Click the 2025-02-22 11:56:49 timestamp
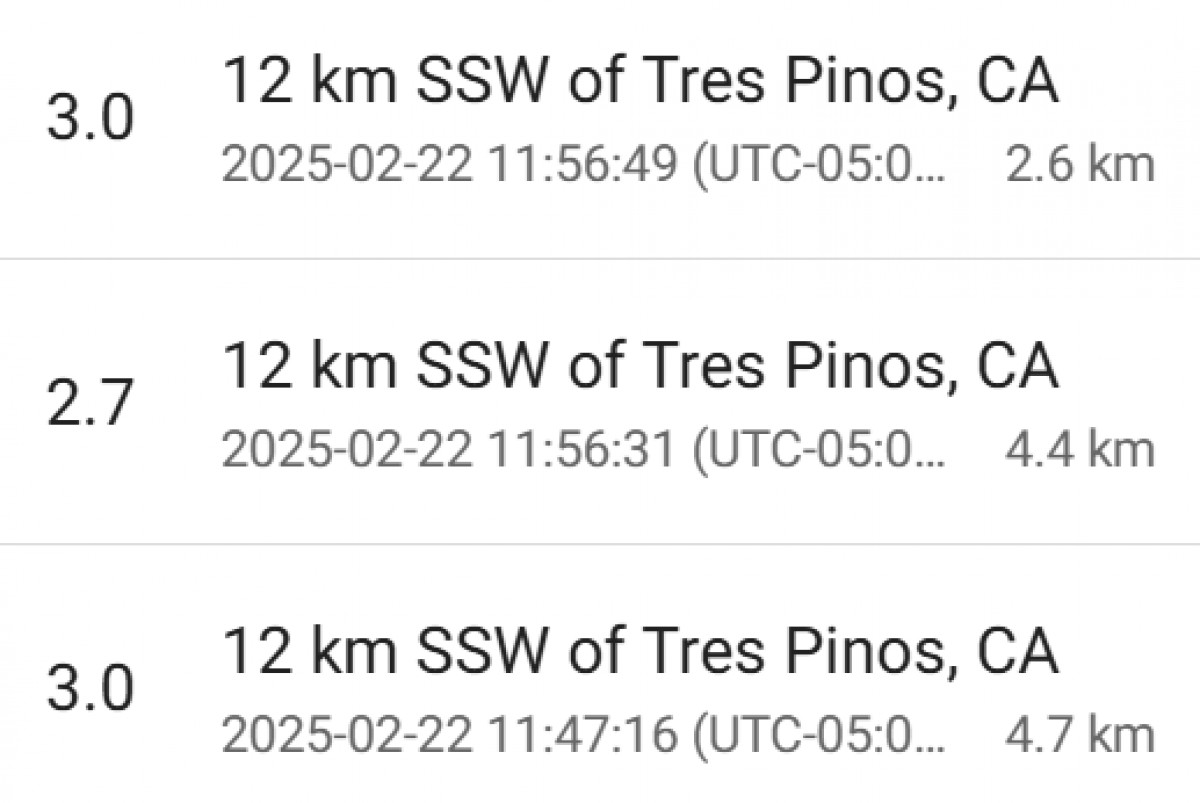 click(447, 165)
